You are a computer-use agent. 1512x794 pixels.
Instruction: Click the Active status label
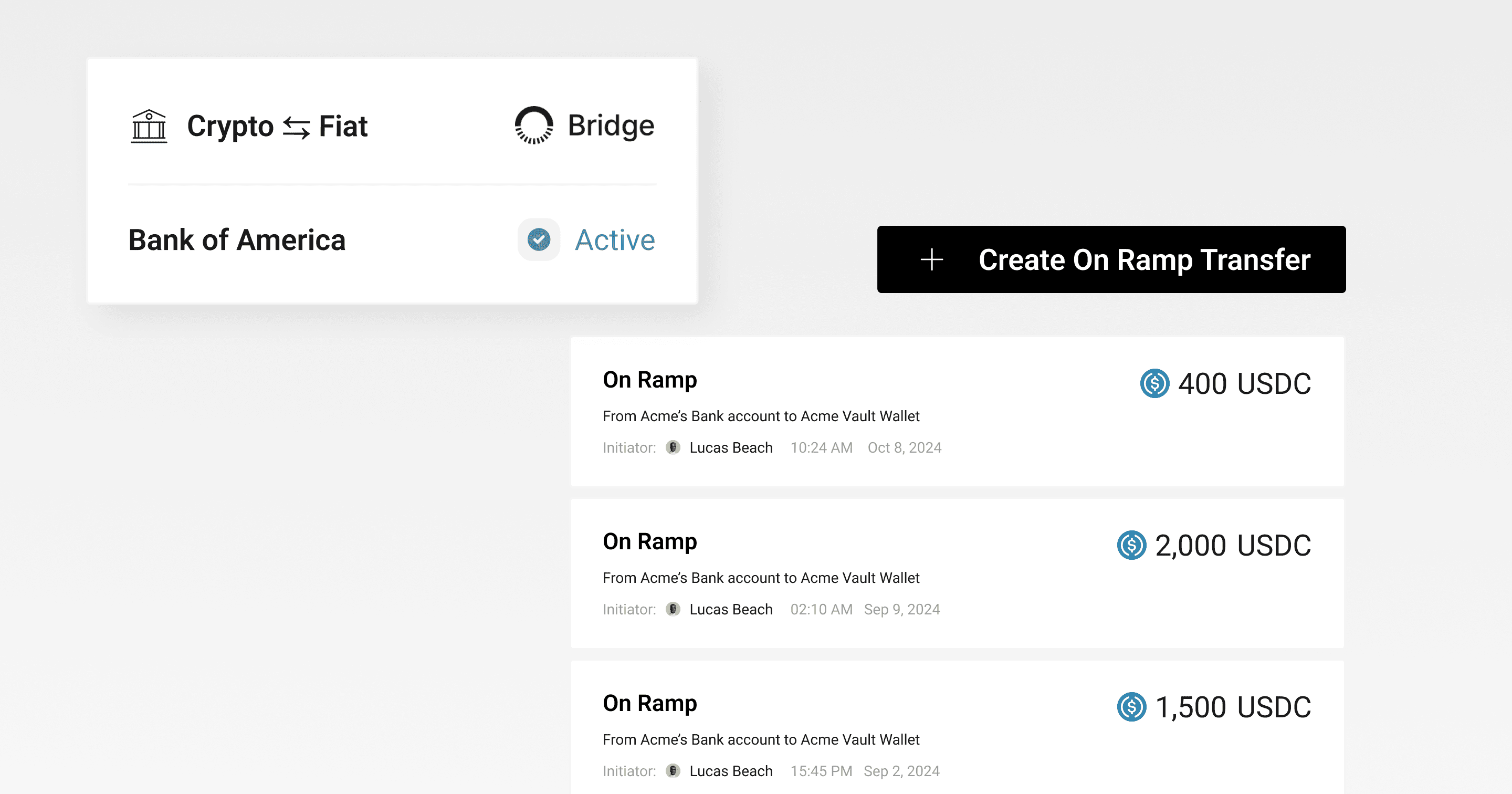pos(615,239)
